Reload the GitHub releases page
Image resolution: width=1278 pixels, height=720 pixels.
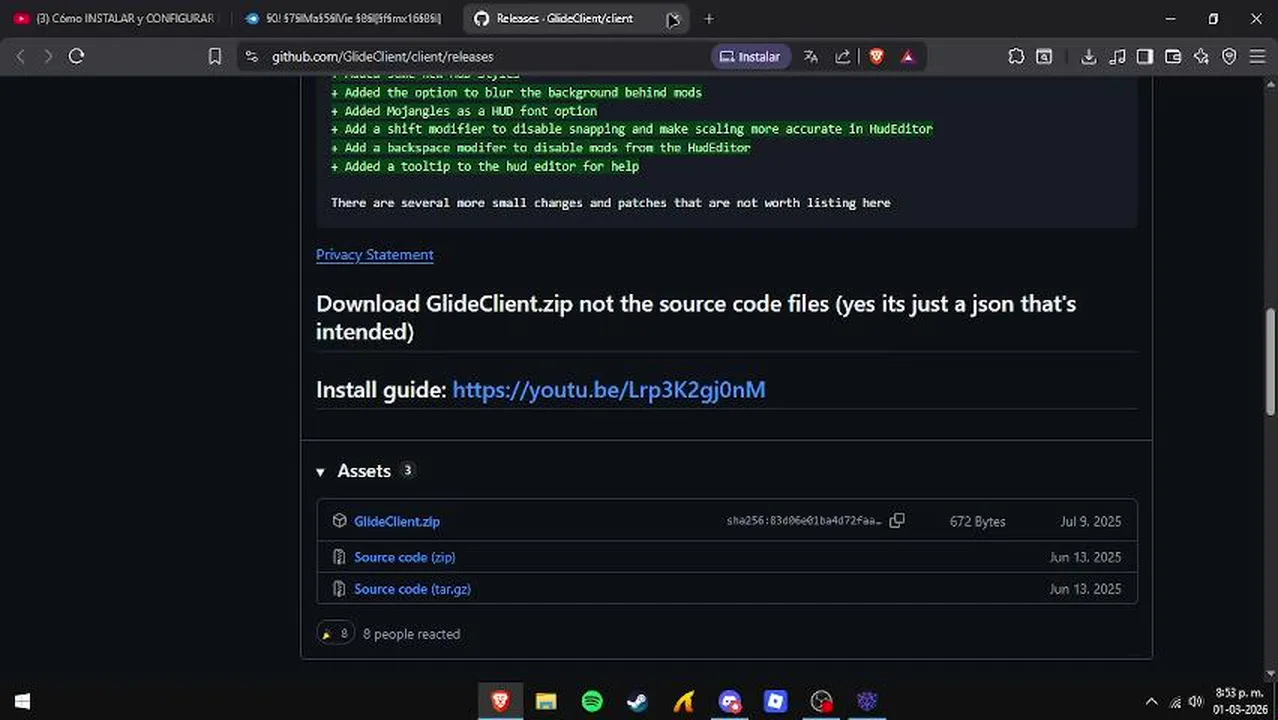pyautogui.click(x=76, y=57)
